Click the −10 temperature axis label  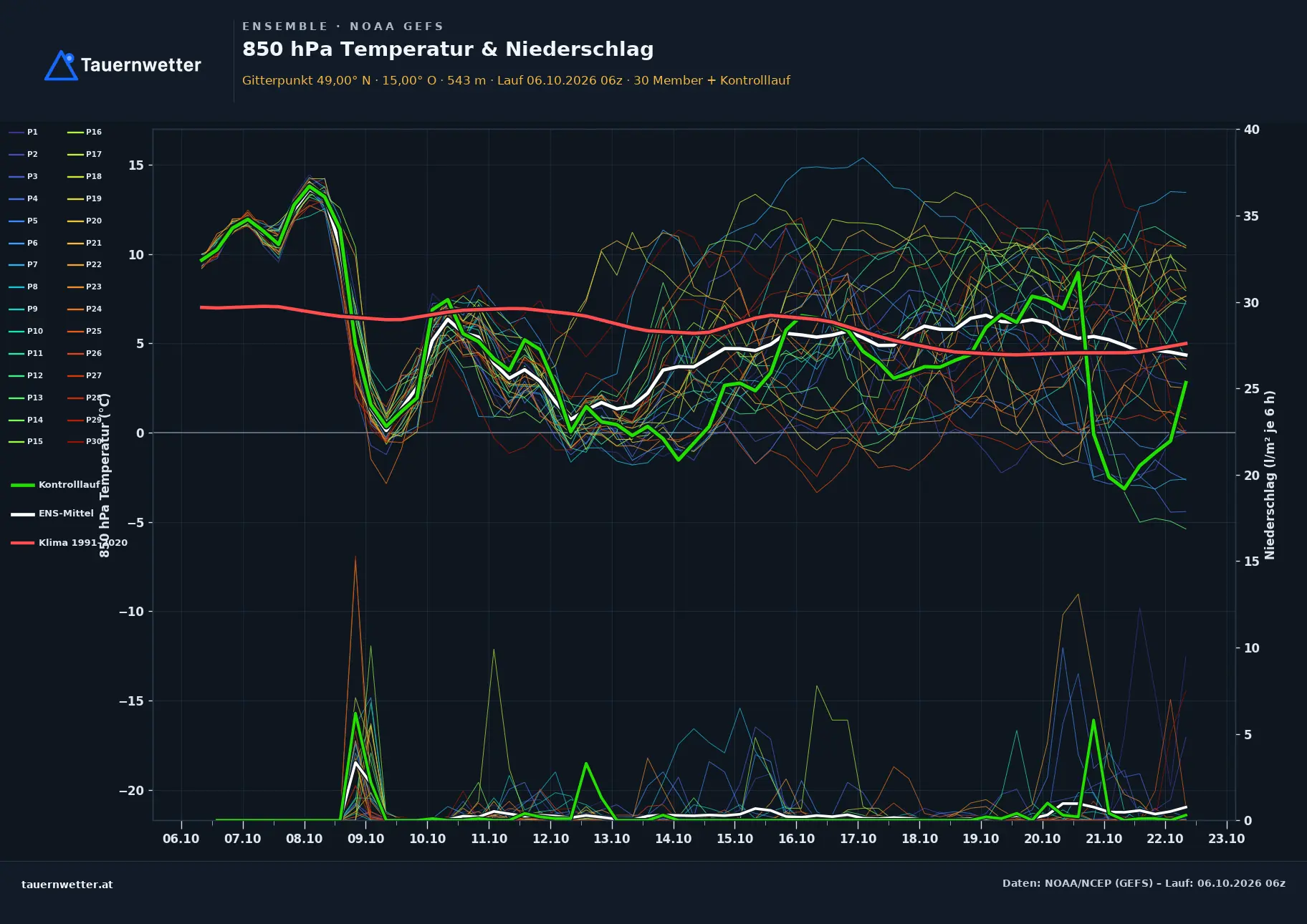point(131,612)
